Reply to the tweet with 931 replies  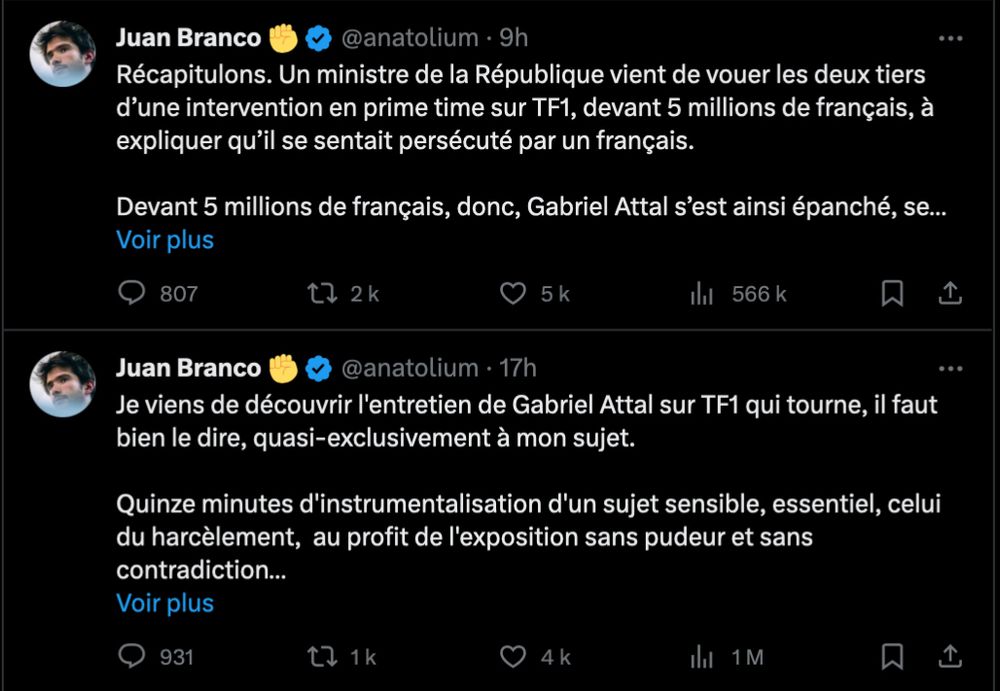point(131,657)
